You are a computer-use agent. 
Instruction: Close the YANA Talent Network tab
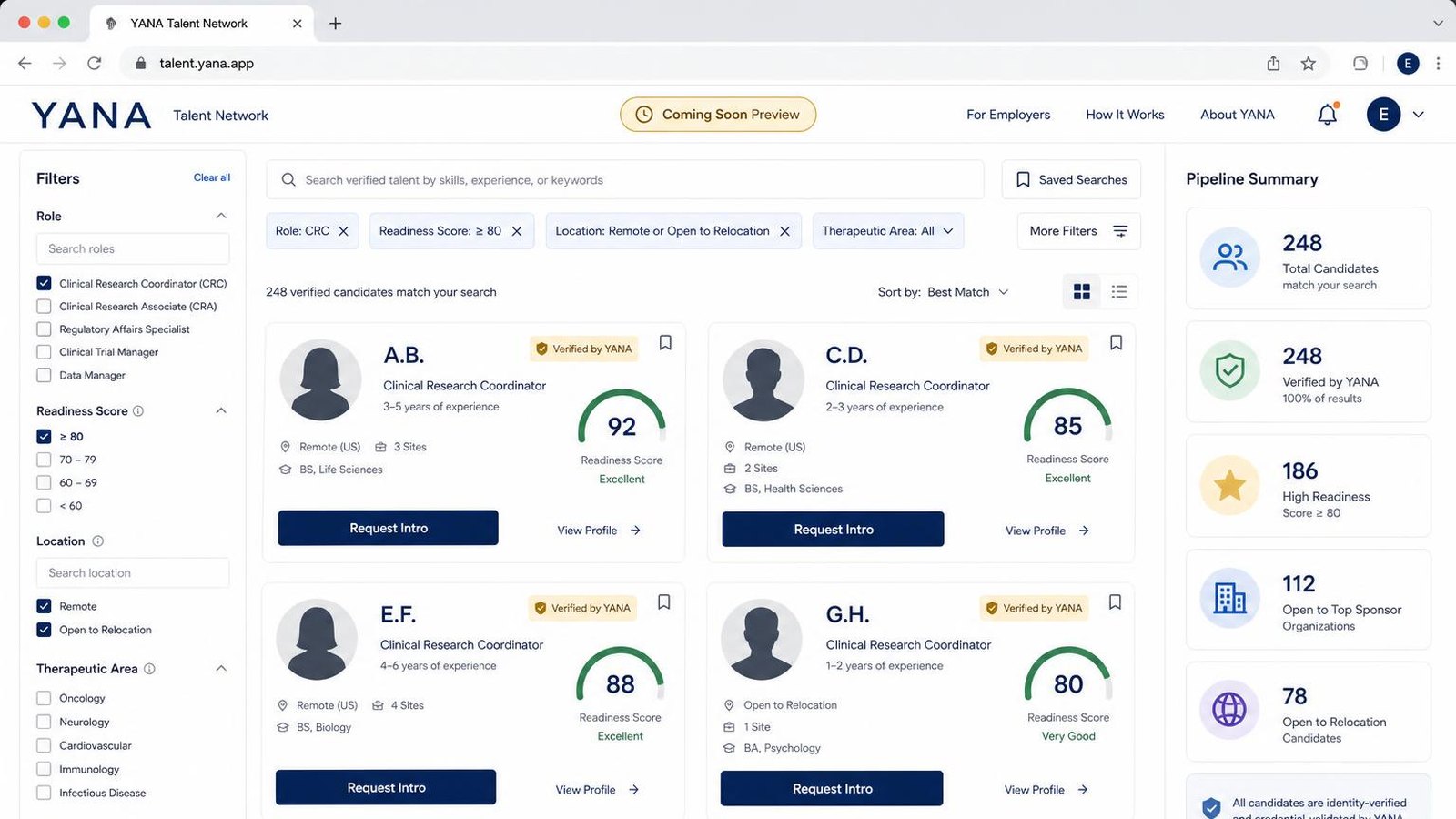[x=297, y=24]
